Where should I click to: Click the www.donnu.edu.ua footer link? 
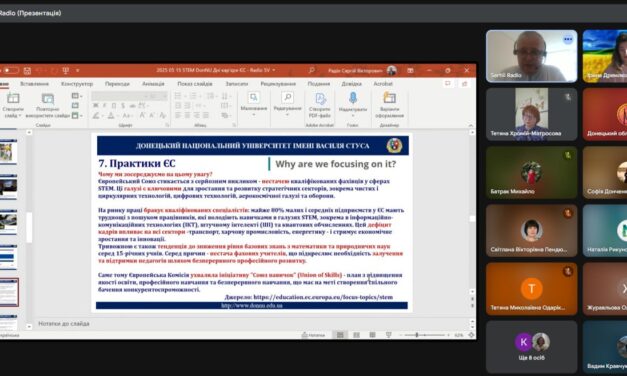coord(252,306)
